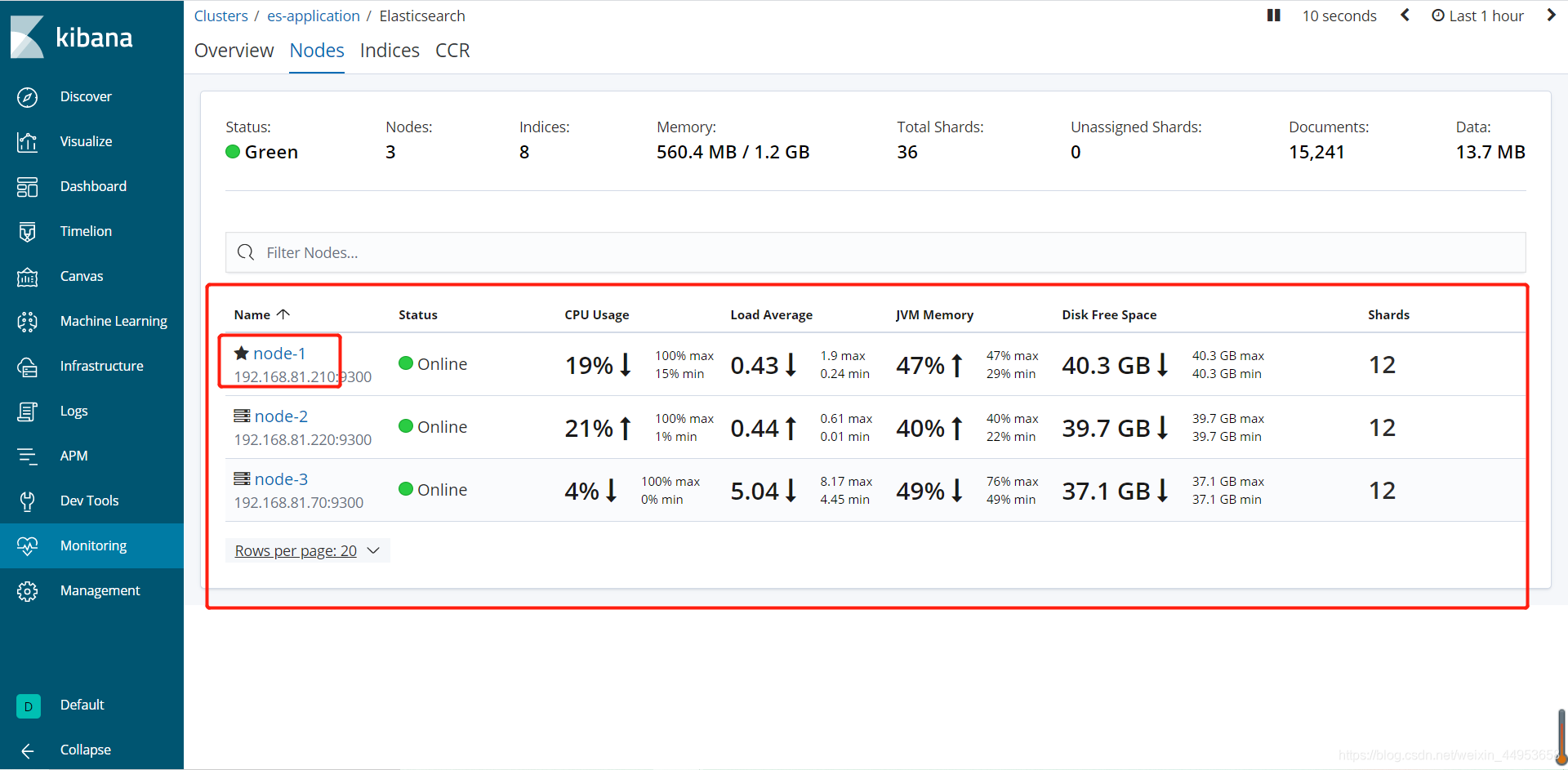Click Total Shards value 36
Viewport: 1568px width, 770px height.
point(906,152)
